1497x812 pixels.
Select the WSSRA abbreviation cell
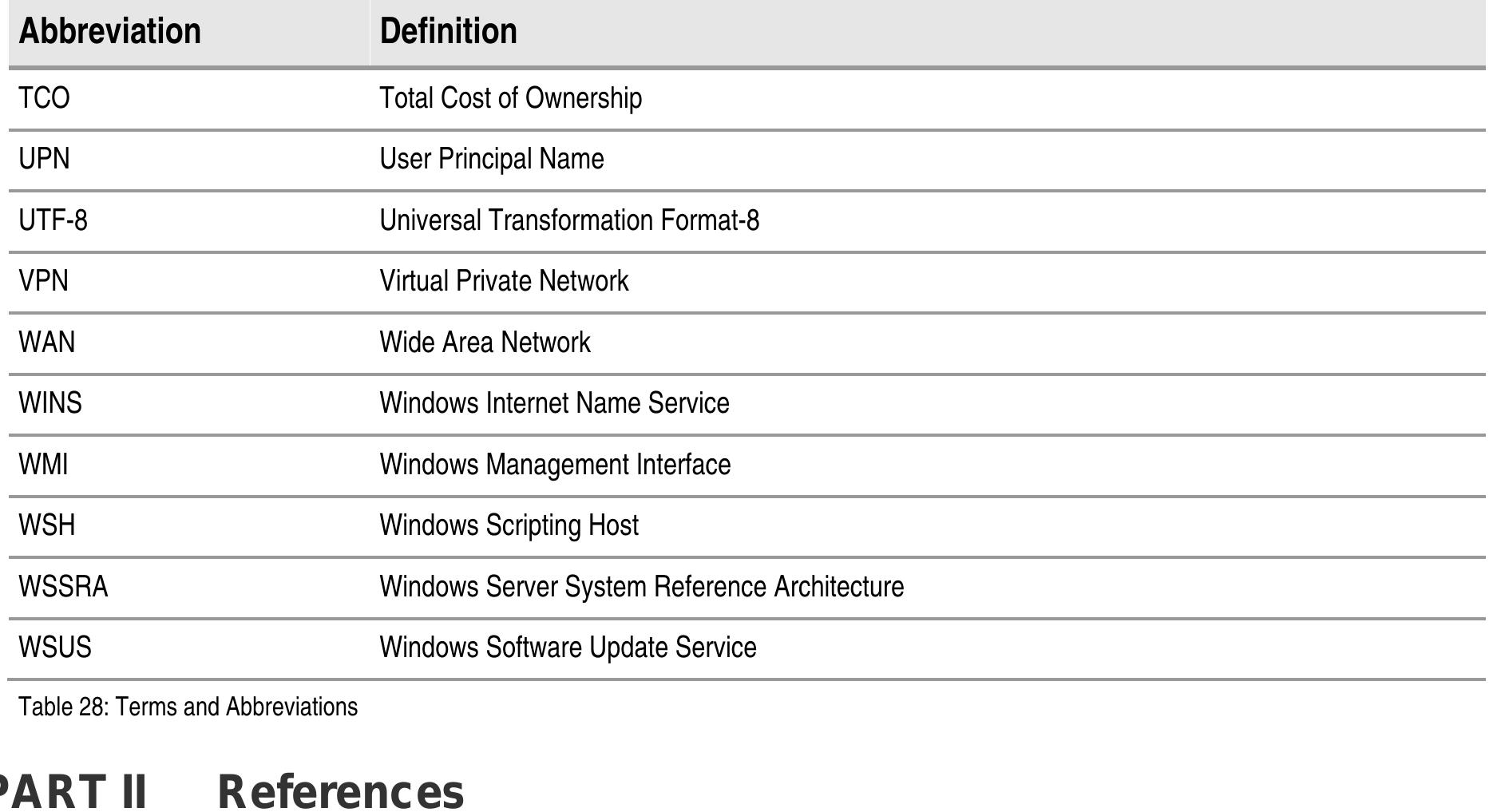63,587
